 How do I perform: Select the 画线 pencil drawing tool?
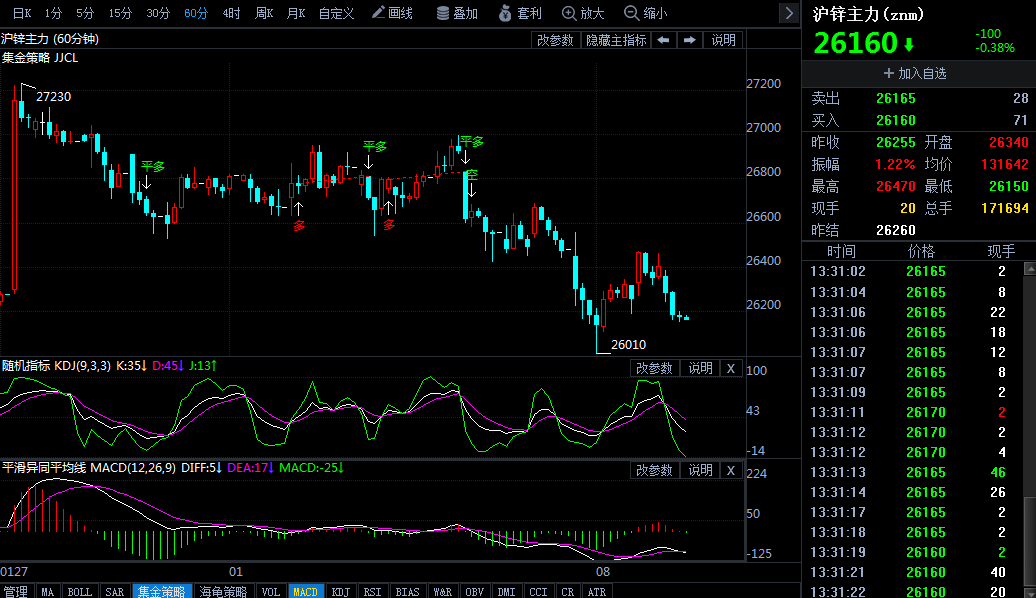392,13
